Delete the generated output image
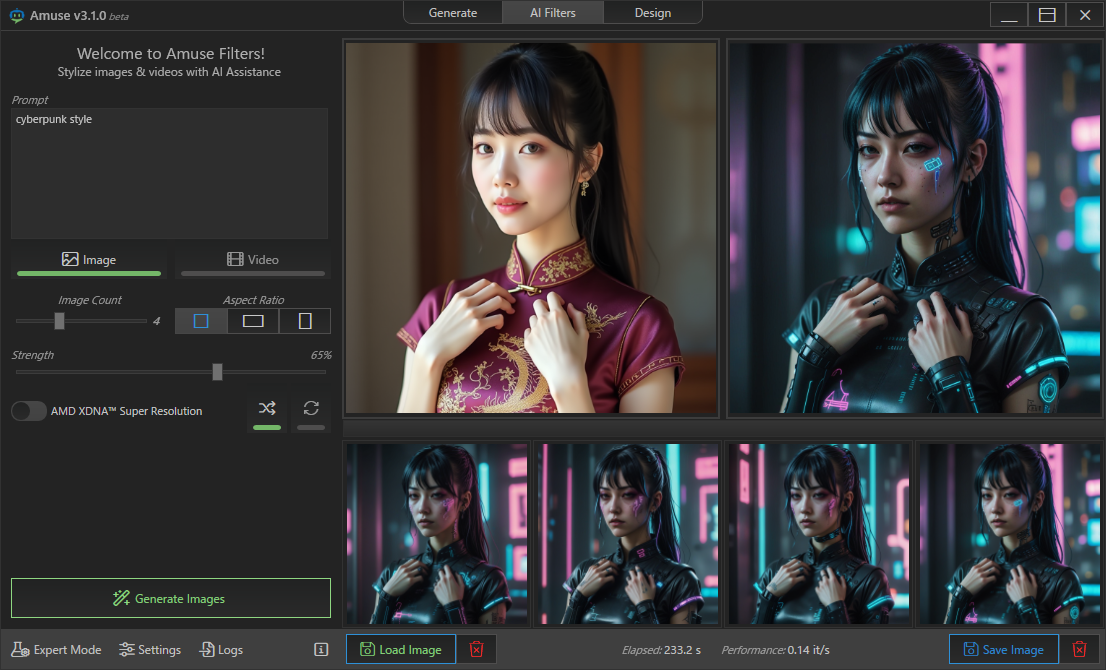Viewport: 1106px width, 670px height. click(x=1079, y=650)
